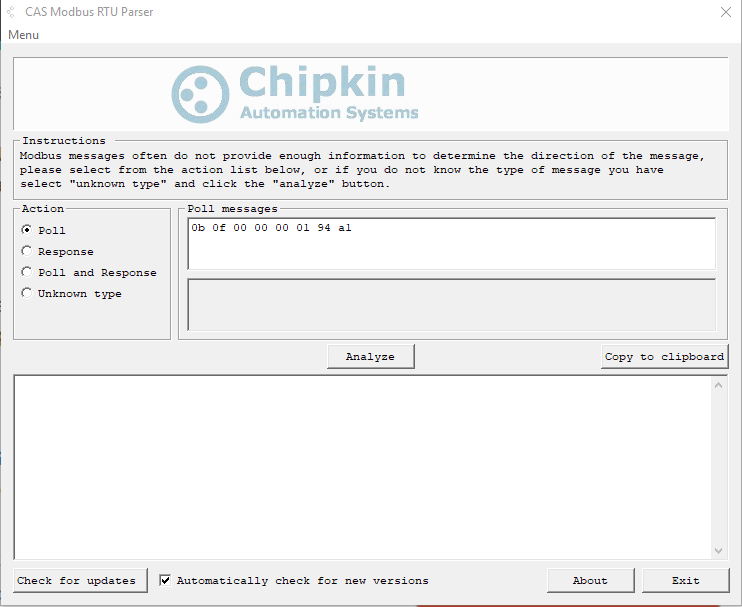The width and height of the screenshot is (742, 607).
Task: Click the results scrollbar down arrow
Action: [x=718, y=550]
